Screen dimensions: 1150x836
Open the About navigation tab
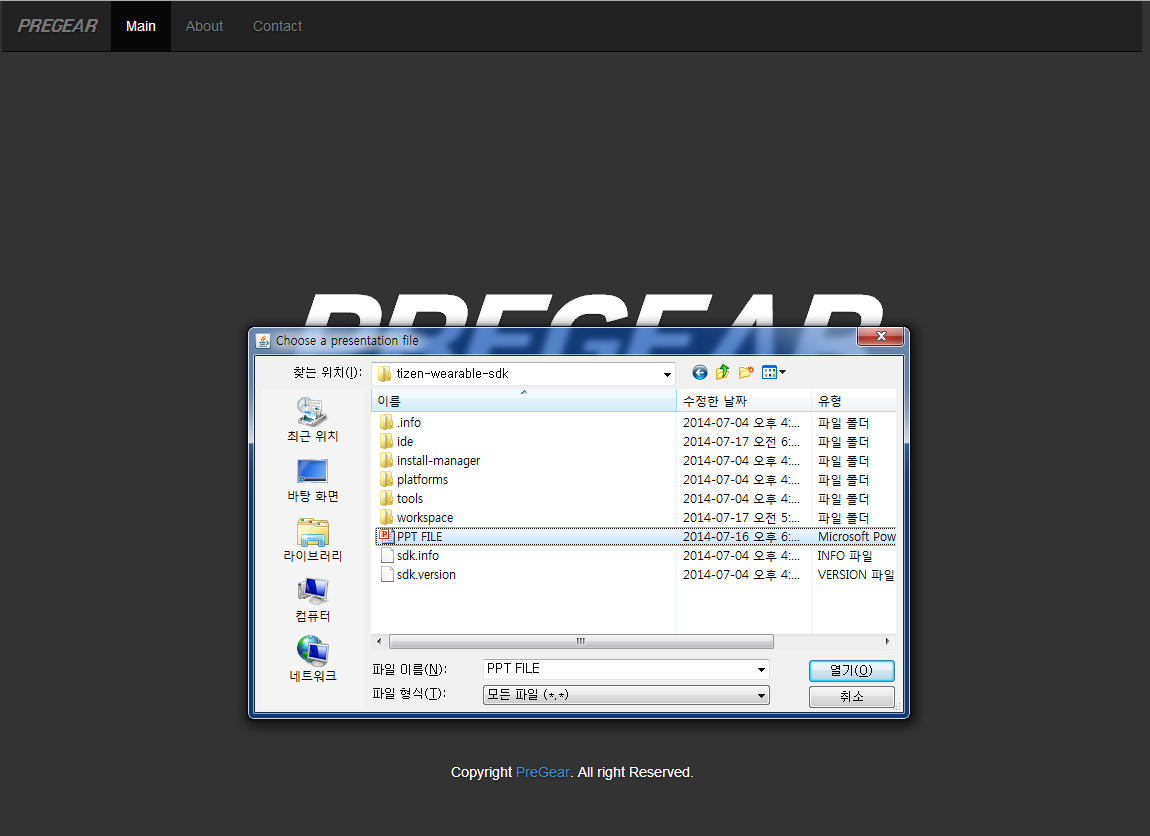204,26
